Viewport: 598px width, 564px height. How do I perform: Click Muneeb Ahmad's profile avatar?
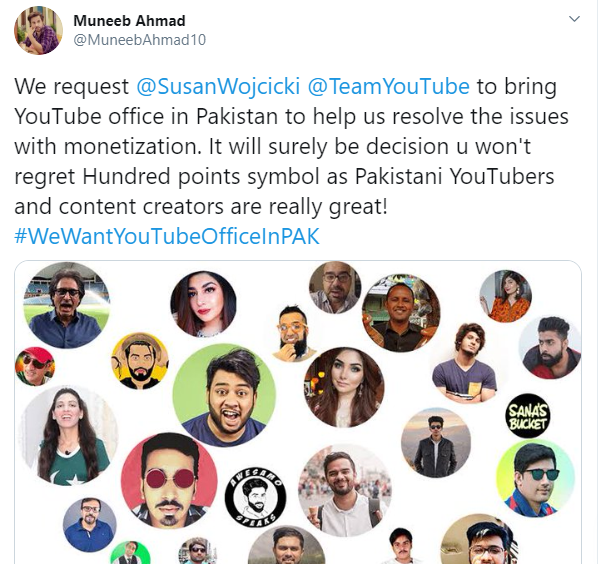pyautogui.click(x=38, y=31)
